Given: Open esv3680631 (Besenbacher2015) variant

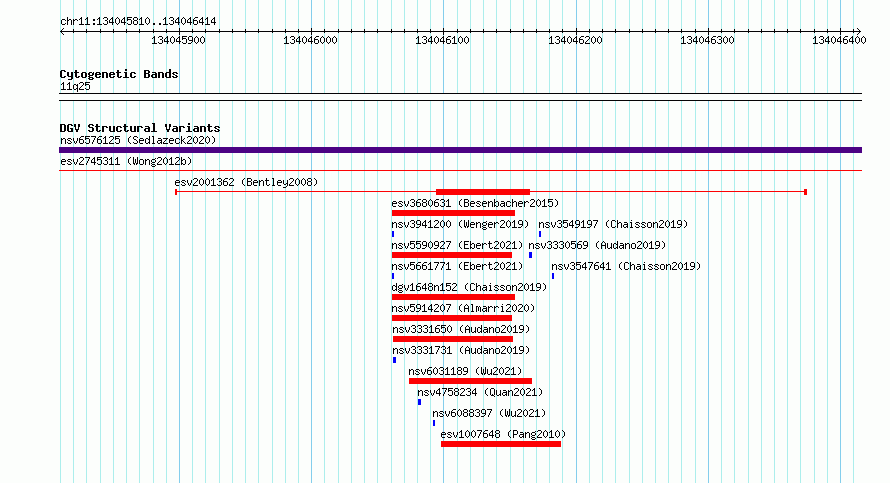Looking at the screenshot, I should tap(475, 203).
